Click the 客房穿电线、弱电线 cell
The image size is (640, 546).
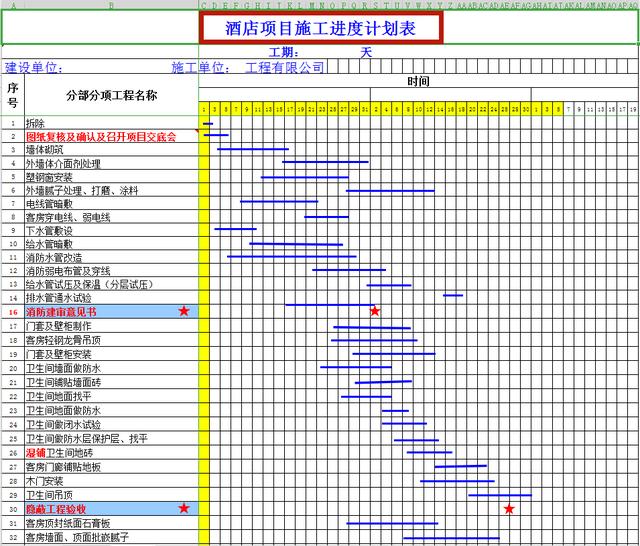[x=111, y=217]
